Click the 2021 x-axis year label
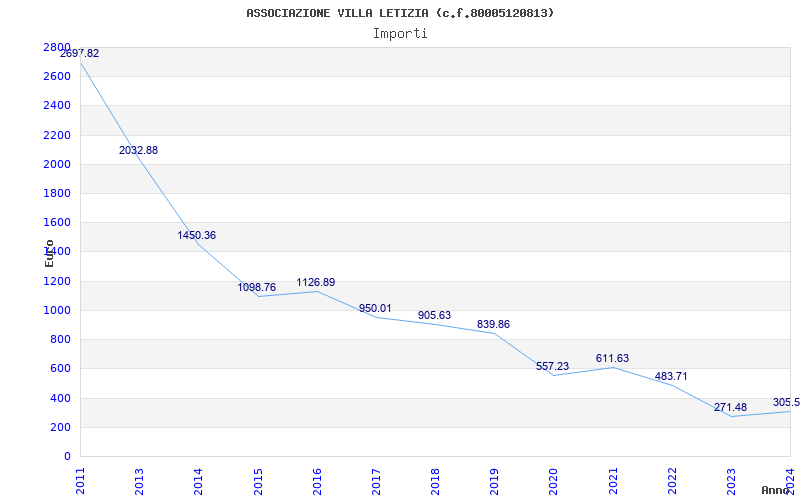Image resolution: width=800 pixels, height=500 pixels. pyautogui.click(x=613, y=481)
